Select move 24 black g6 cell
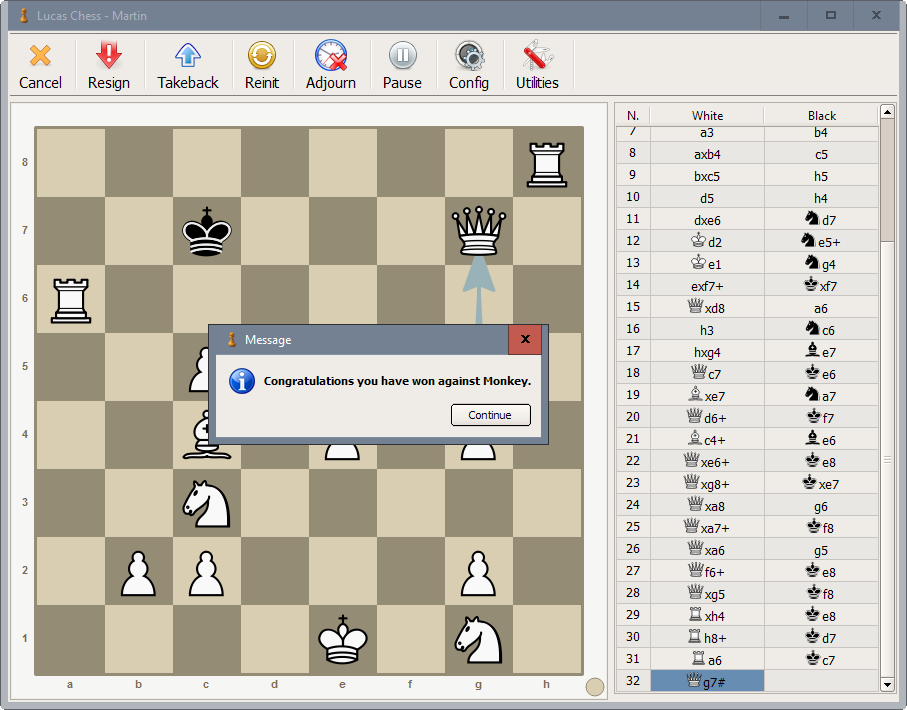Screen dimensions: 907x710 821,506
